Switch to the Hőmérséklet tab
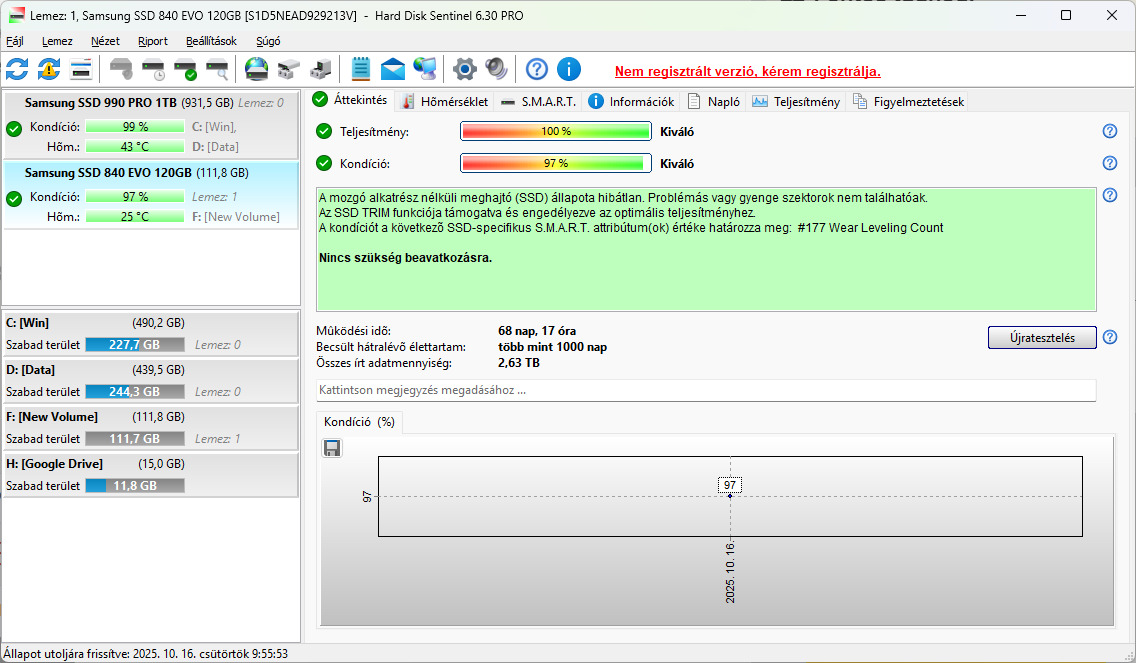 (x=445, y=101)
